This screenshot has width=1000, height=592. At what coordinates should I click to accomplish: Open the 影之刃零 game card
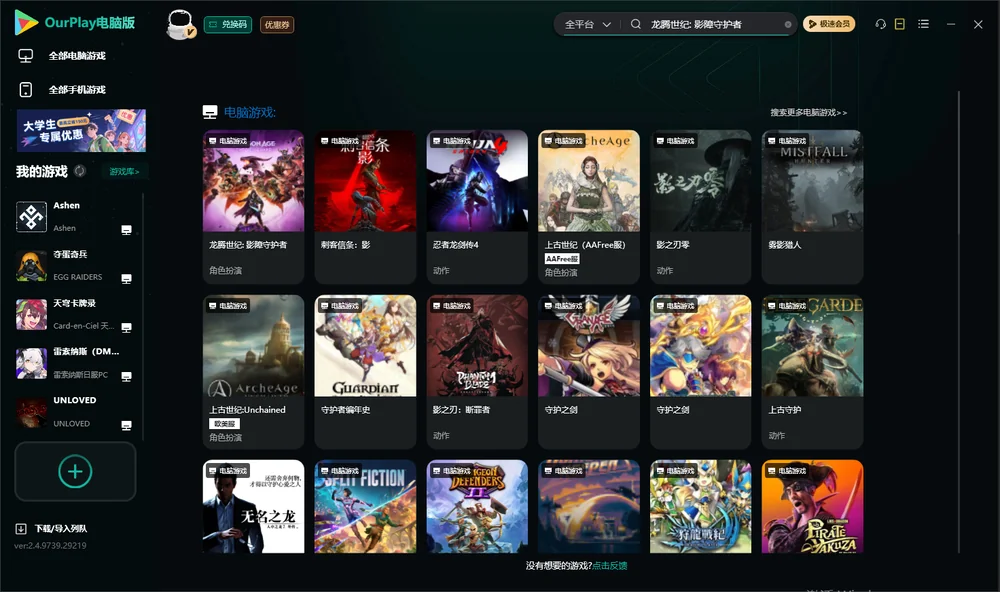[700, 207]
